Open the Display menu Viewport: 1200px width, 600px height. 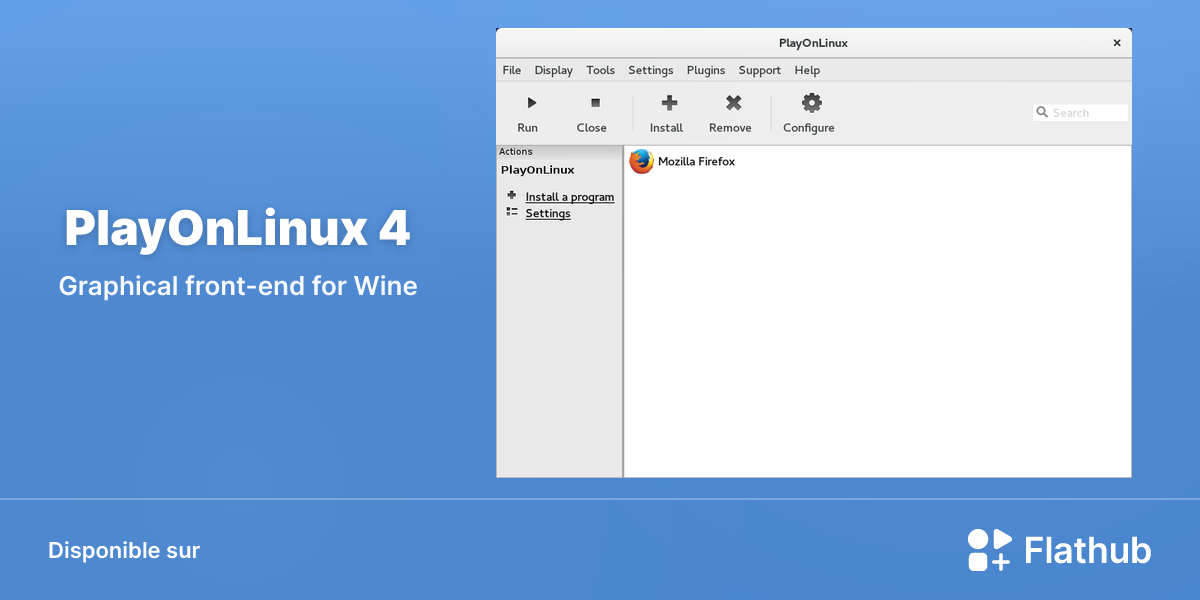pyautogui.click(x=554, y=70)
